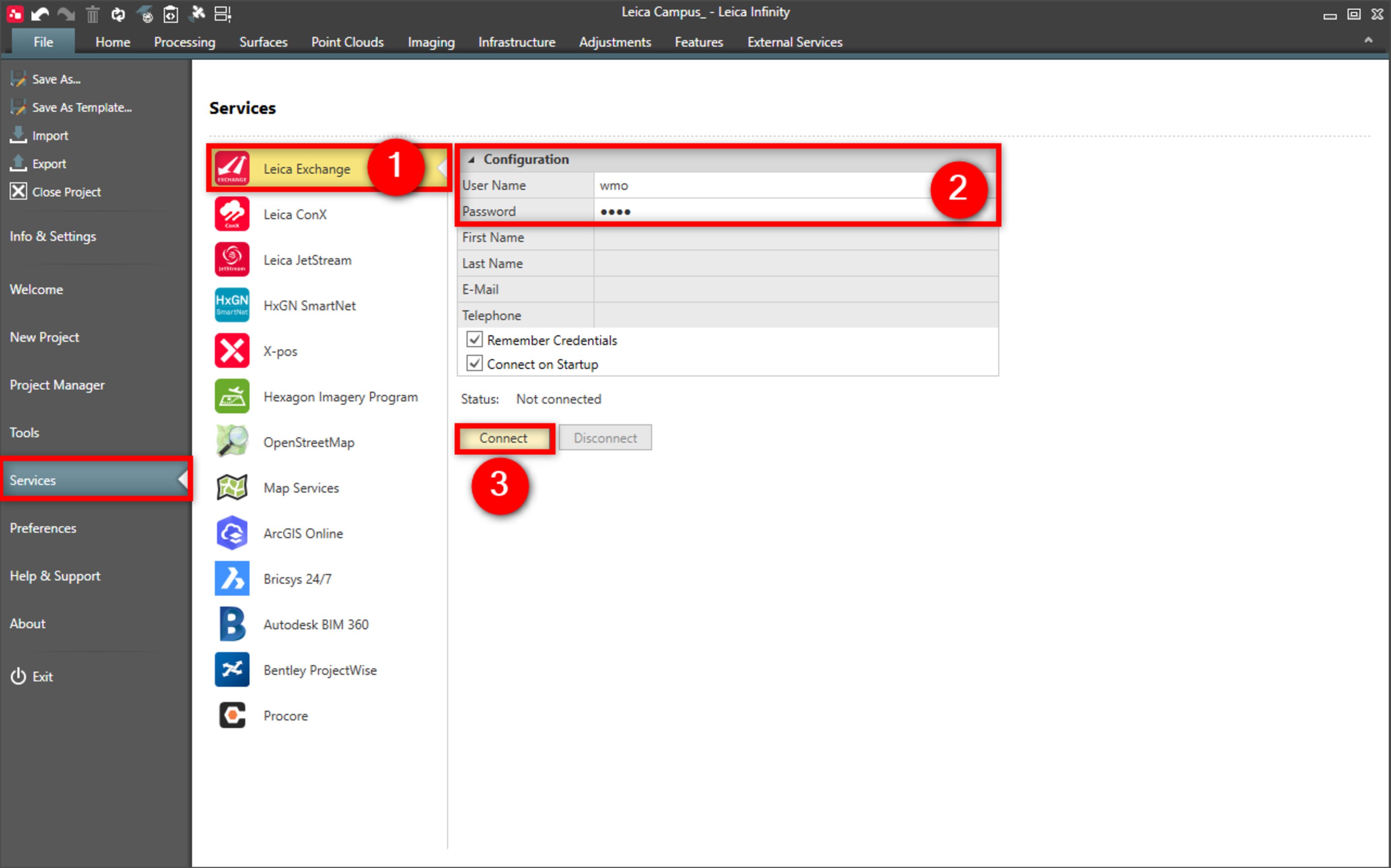Click the stacked panels layout icon

223,14
